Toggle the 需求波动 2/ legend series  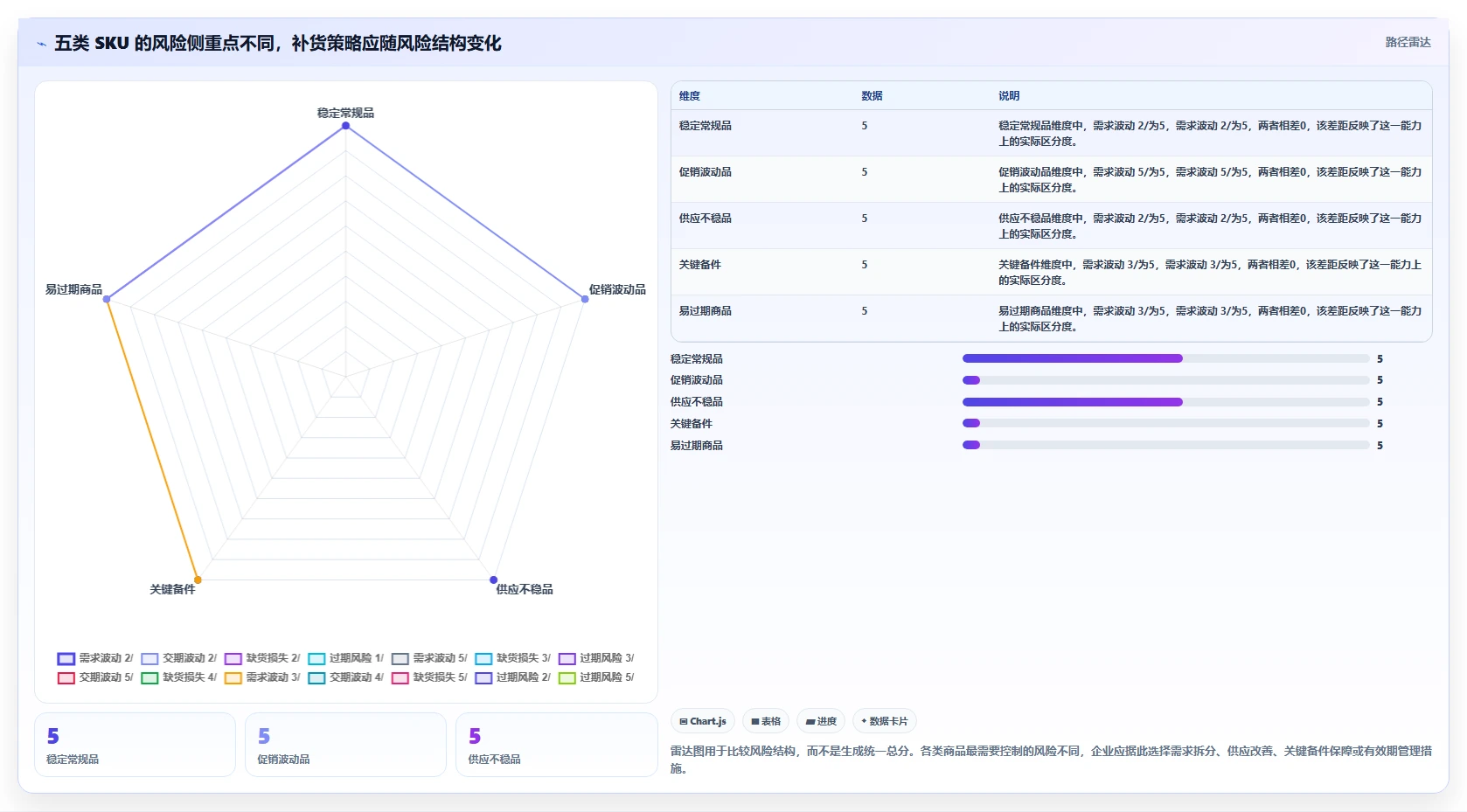[x=95, y=658]
